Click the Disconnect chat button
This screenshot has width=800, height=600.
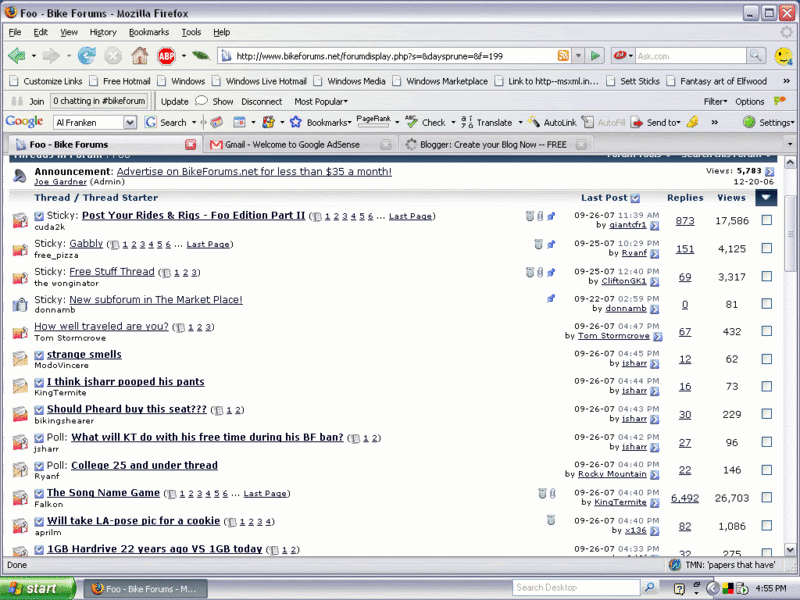click(x=262, y=102)
